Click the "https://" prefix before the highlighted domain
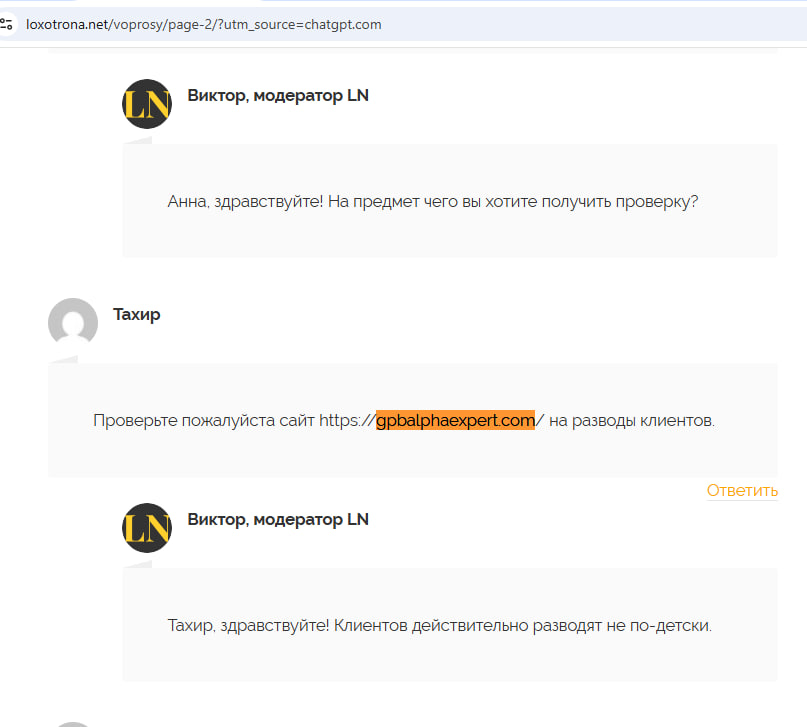The image size is (807, 727). (347, 420)
